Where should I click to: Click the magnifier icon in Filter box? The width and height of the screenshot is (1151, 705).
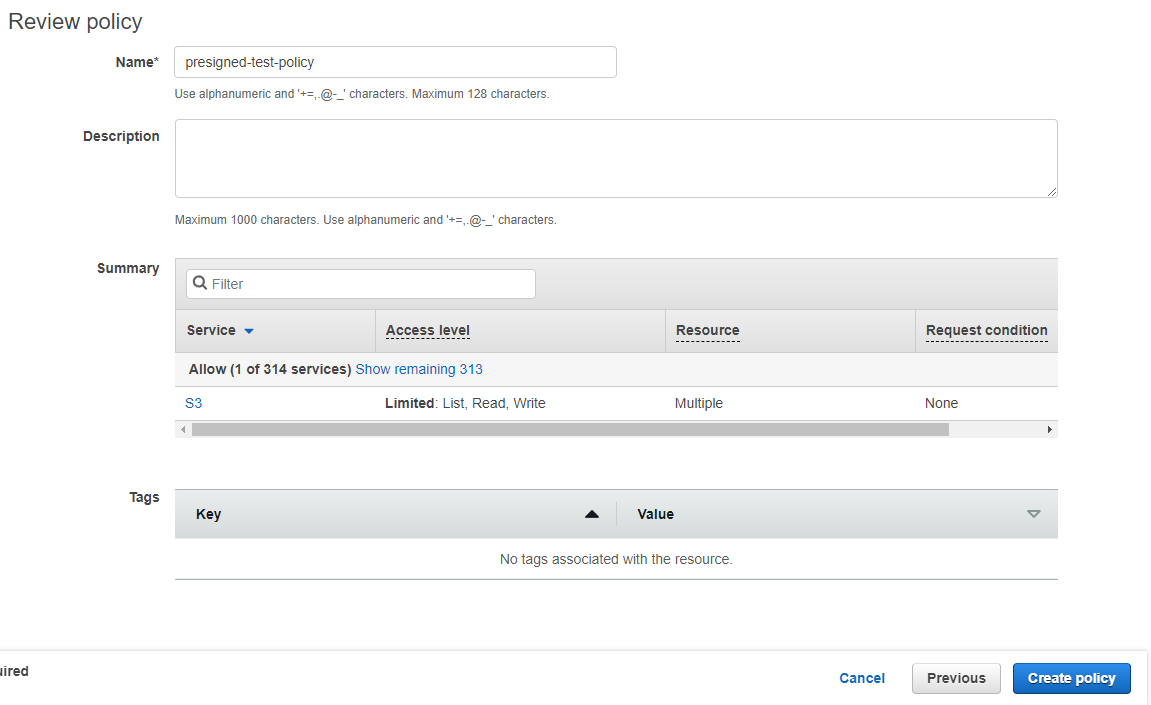[200, 283]
